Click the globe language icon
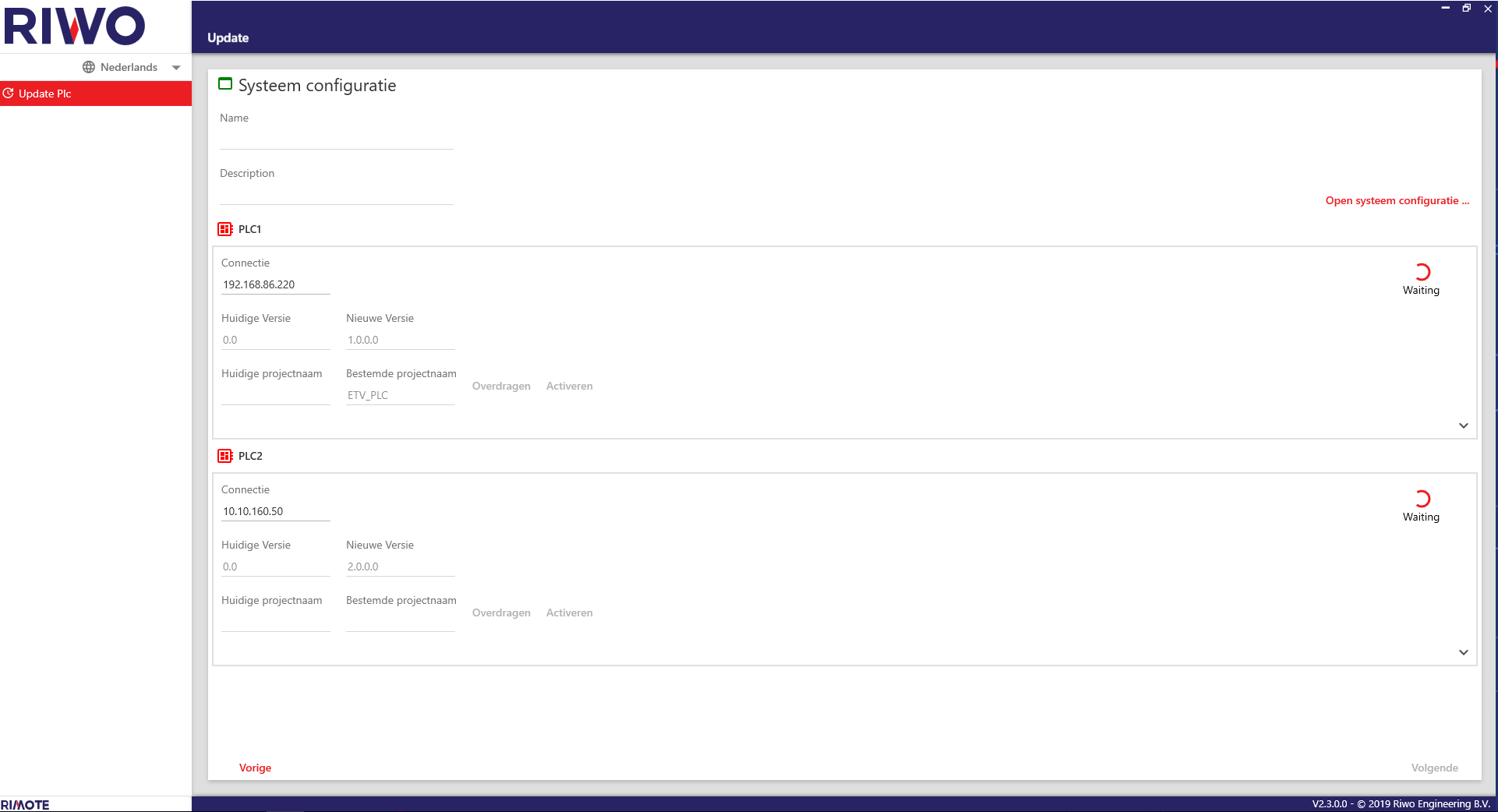The height and width of the screenshot is (812, 1498). coord(89,67)
